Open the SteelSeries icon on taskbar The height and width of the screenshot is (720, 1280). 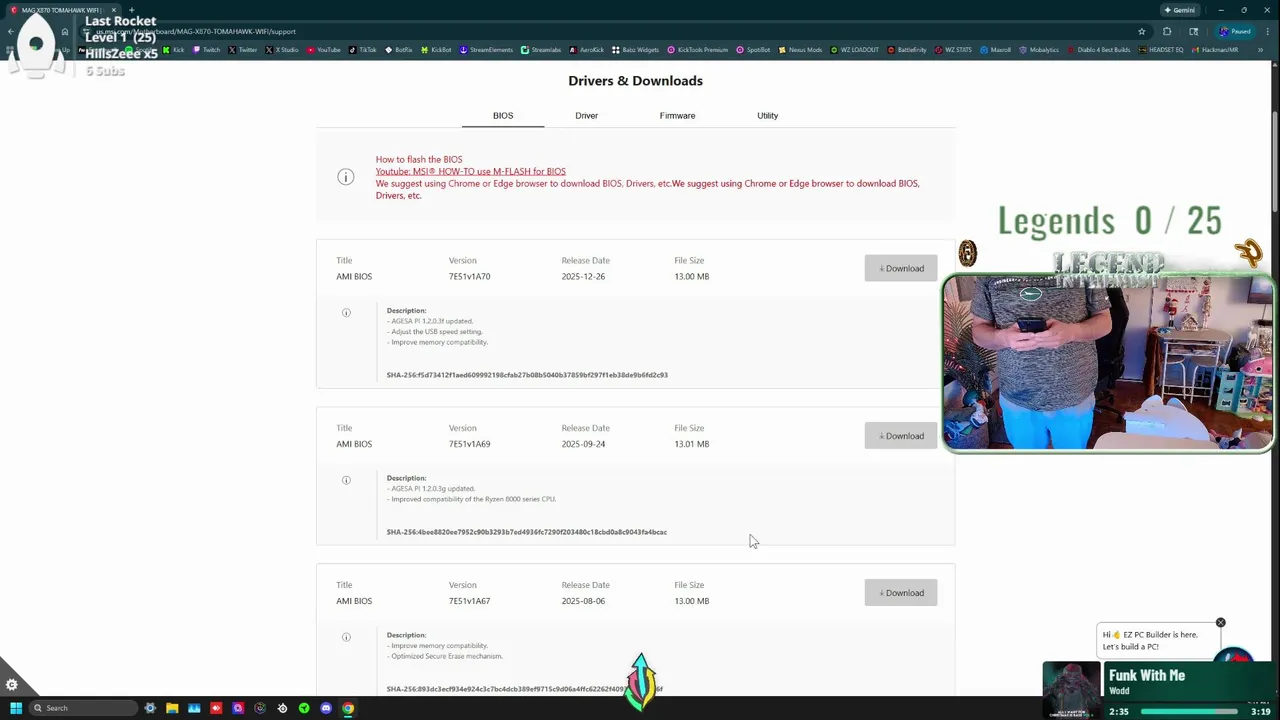pos(282,708)
